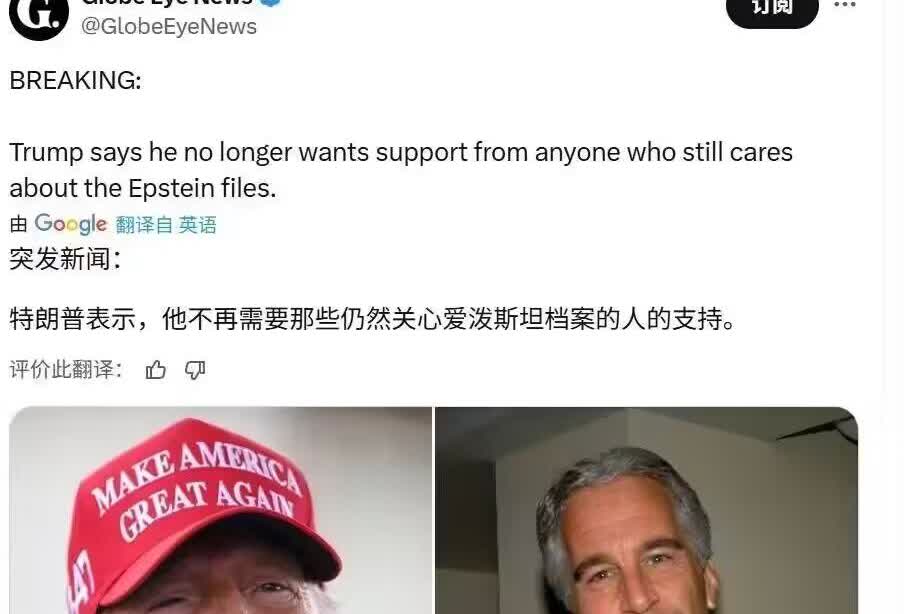This screenshot has width=904, height=614.
Task: Subscribe using the black 订阅 button
Action: click(x=772, y=9)
